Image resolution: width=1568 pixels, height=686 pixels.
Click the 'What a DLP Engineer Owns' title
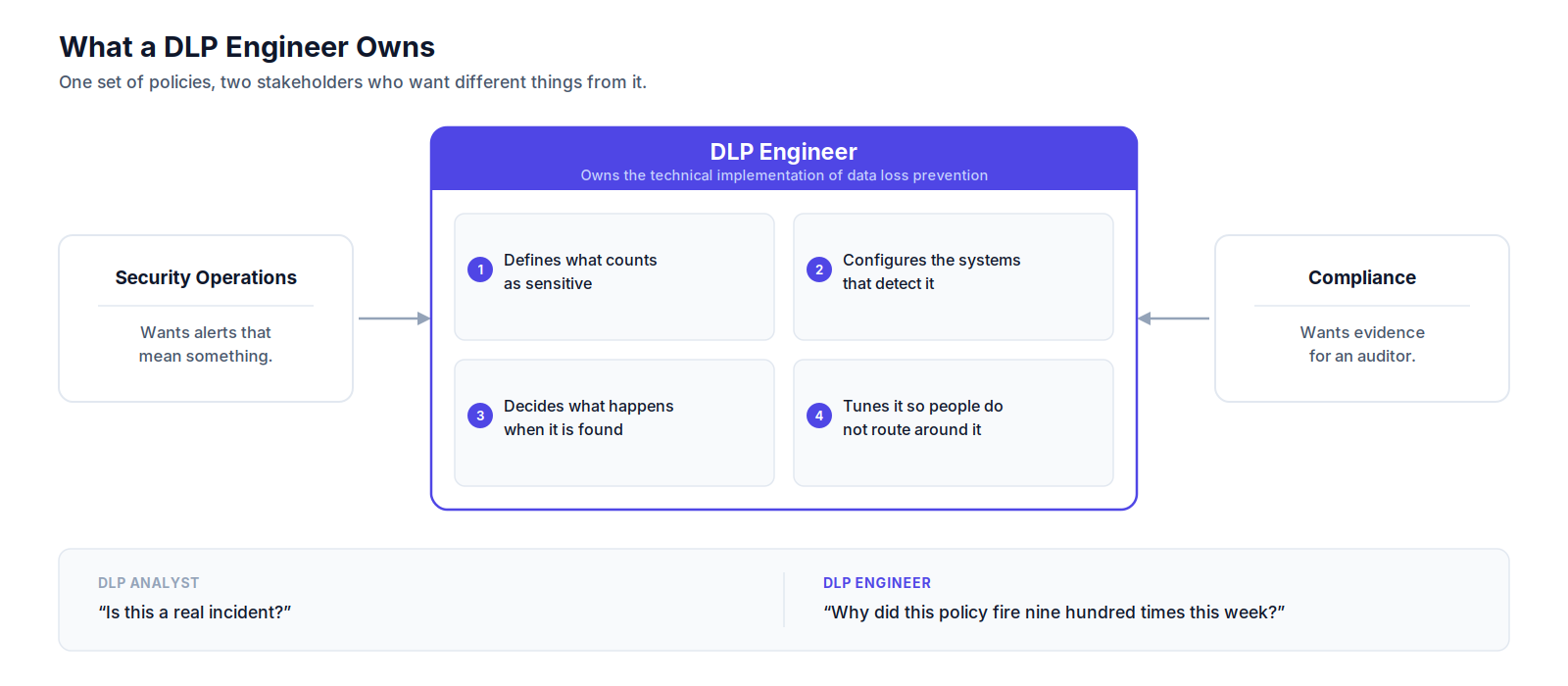[247, 47]
